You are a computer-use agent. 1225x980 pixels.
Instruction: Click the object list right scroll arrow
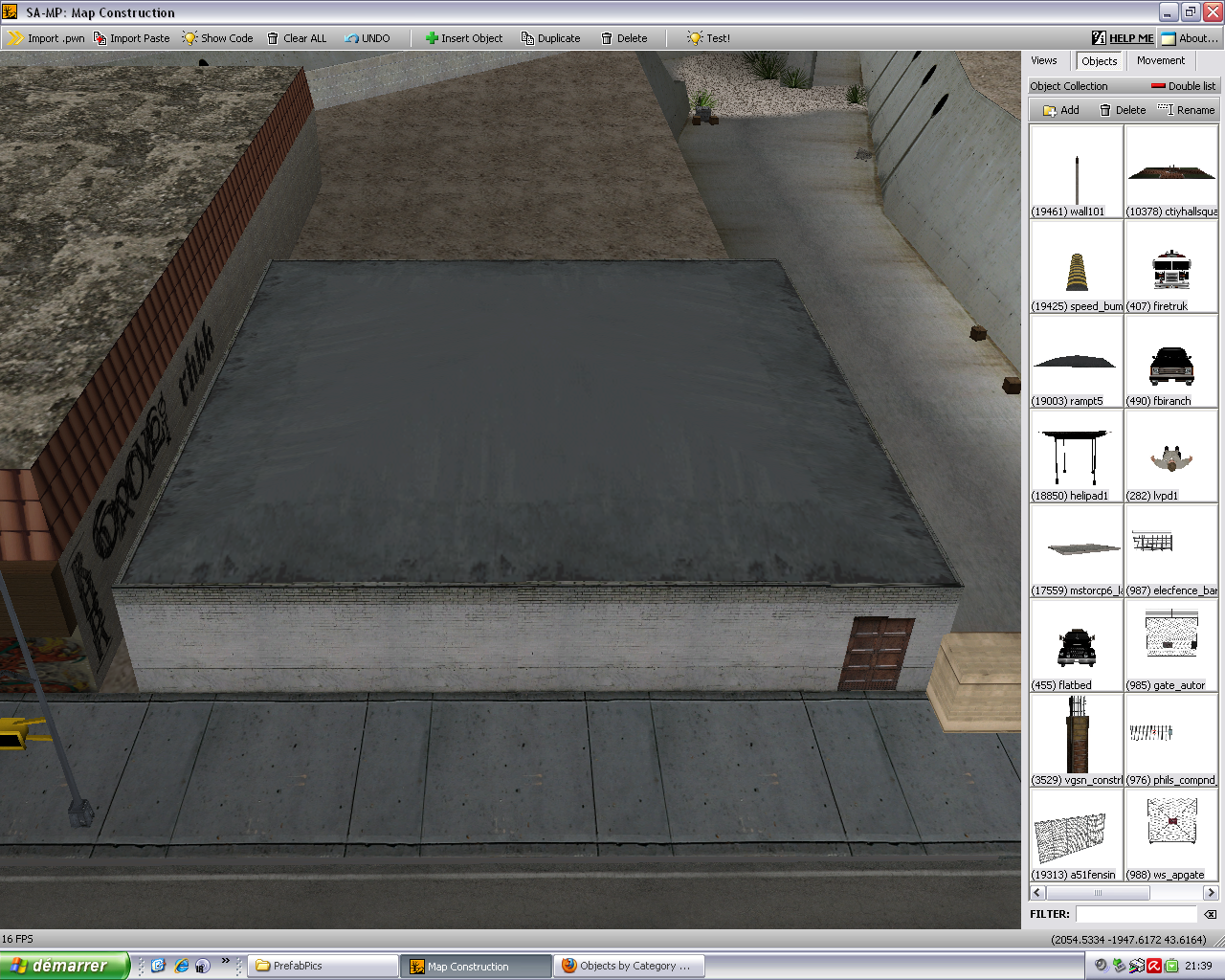click(1211, 893)
